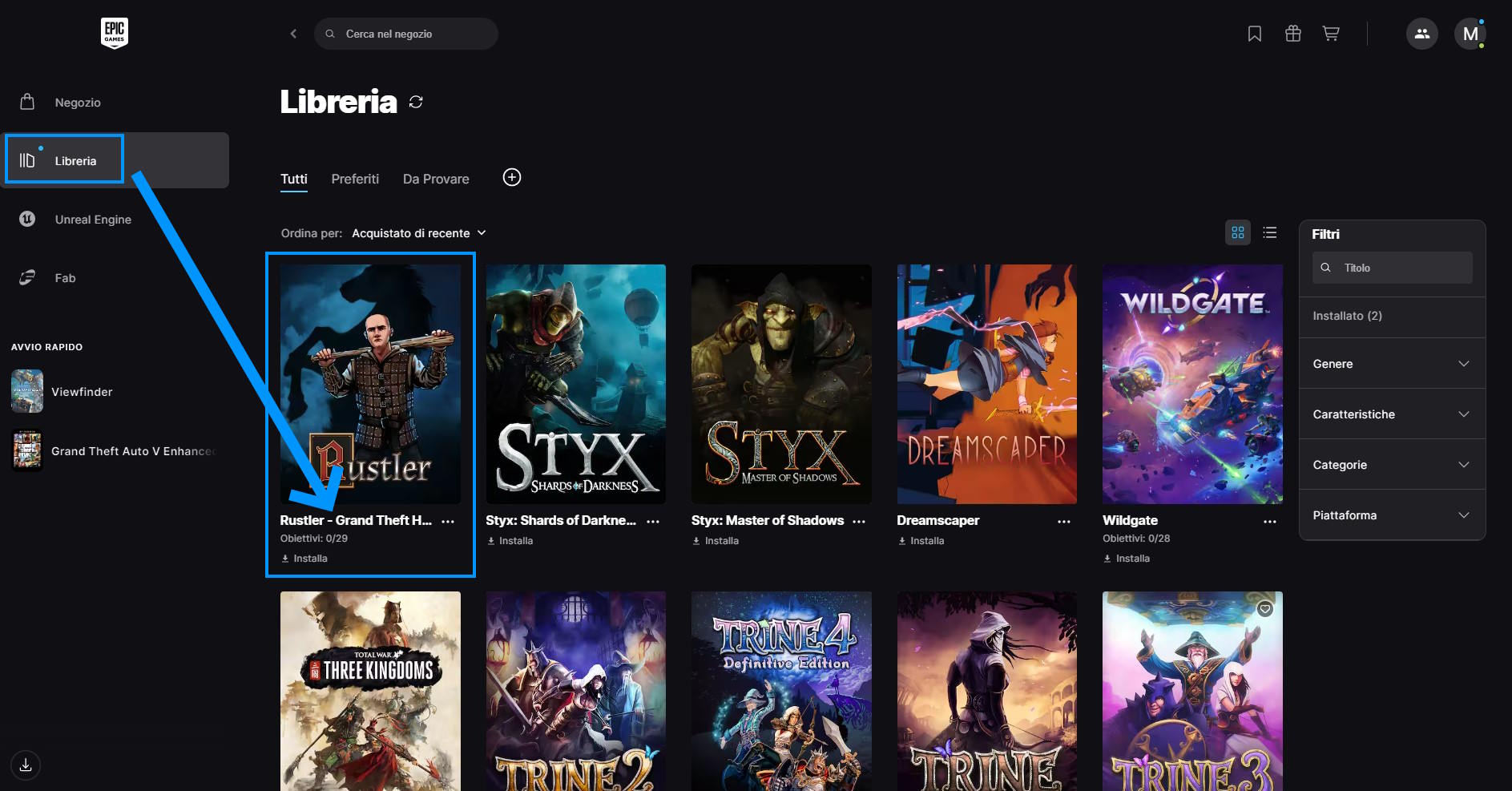The image size is (1512, 791).
Task: Expand the Piattaforma filter
Action: [x=1391, y=515]
